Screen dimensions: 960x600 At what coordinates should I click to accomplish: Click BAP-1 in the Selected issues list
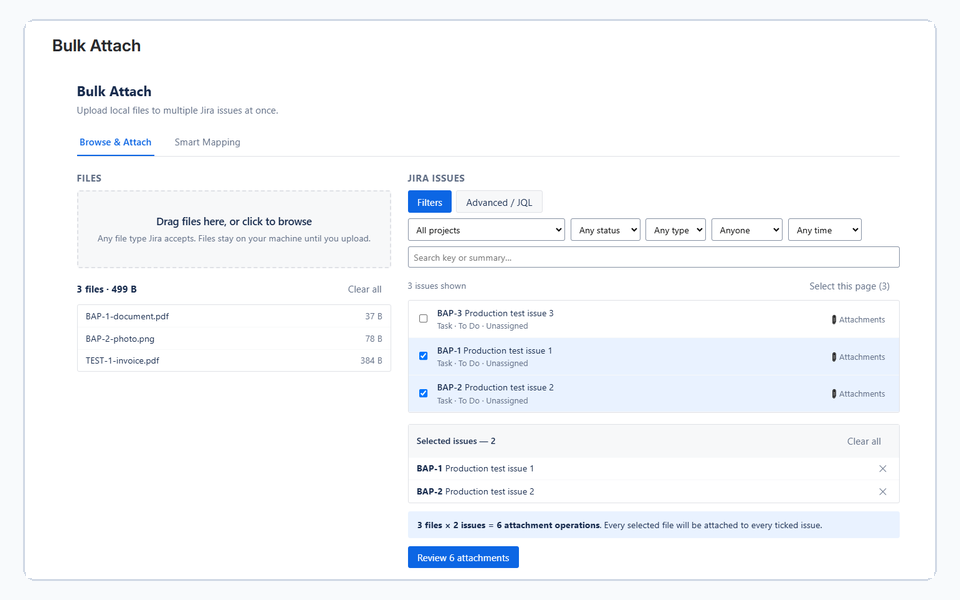coord(475,468)
